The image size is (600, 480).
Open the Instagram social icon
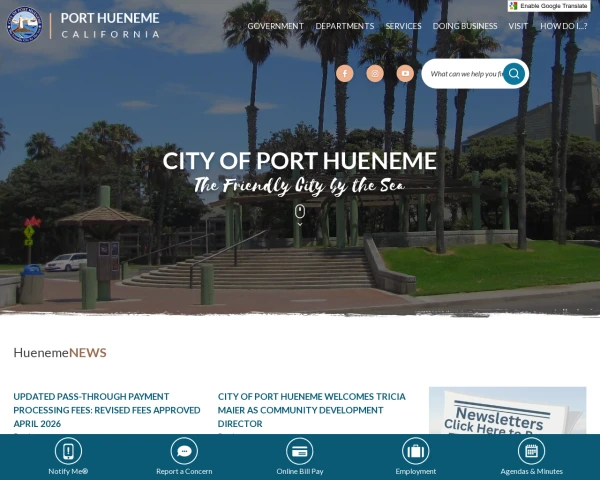[x=375, y=73]
